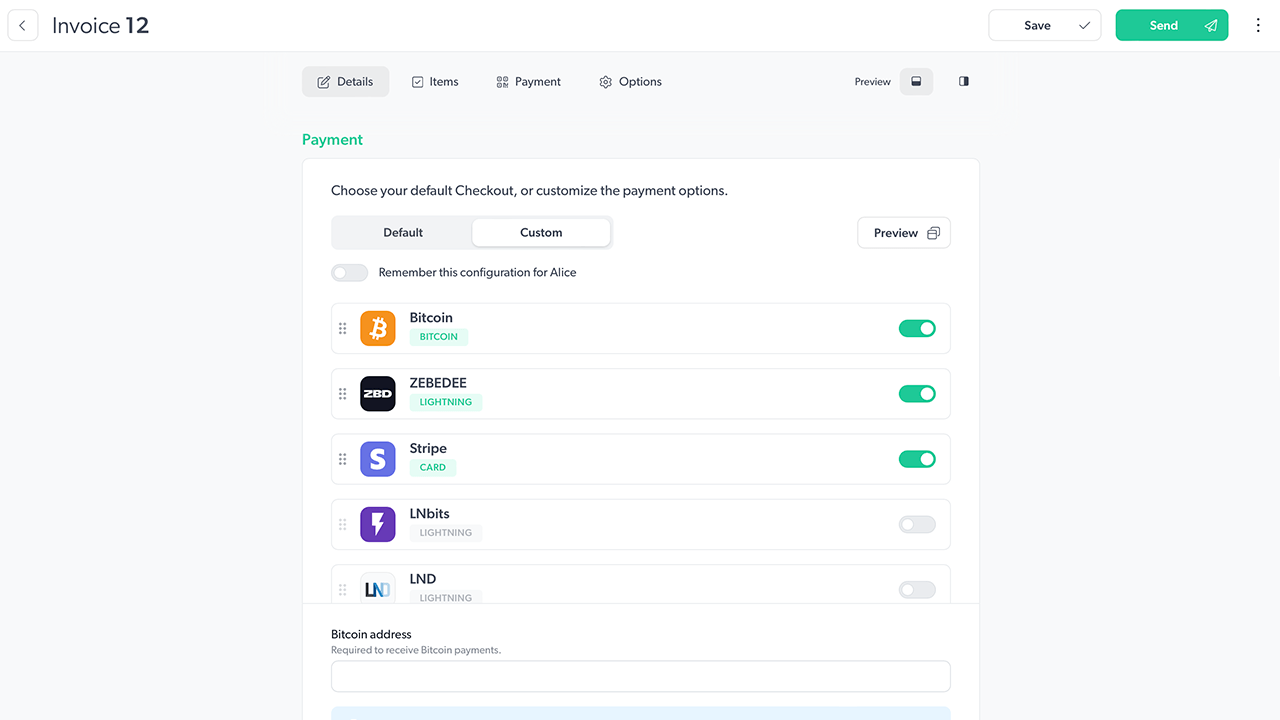Click the Payment grid icon
1280x720 pixels.
(x=502, y=81)
